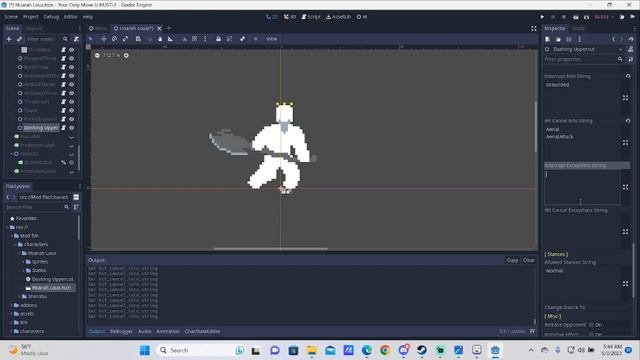Switch to the Animation bottom panel

pos(167,331)
